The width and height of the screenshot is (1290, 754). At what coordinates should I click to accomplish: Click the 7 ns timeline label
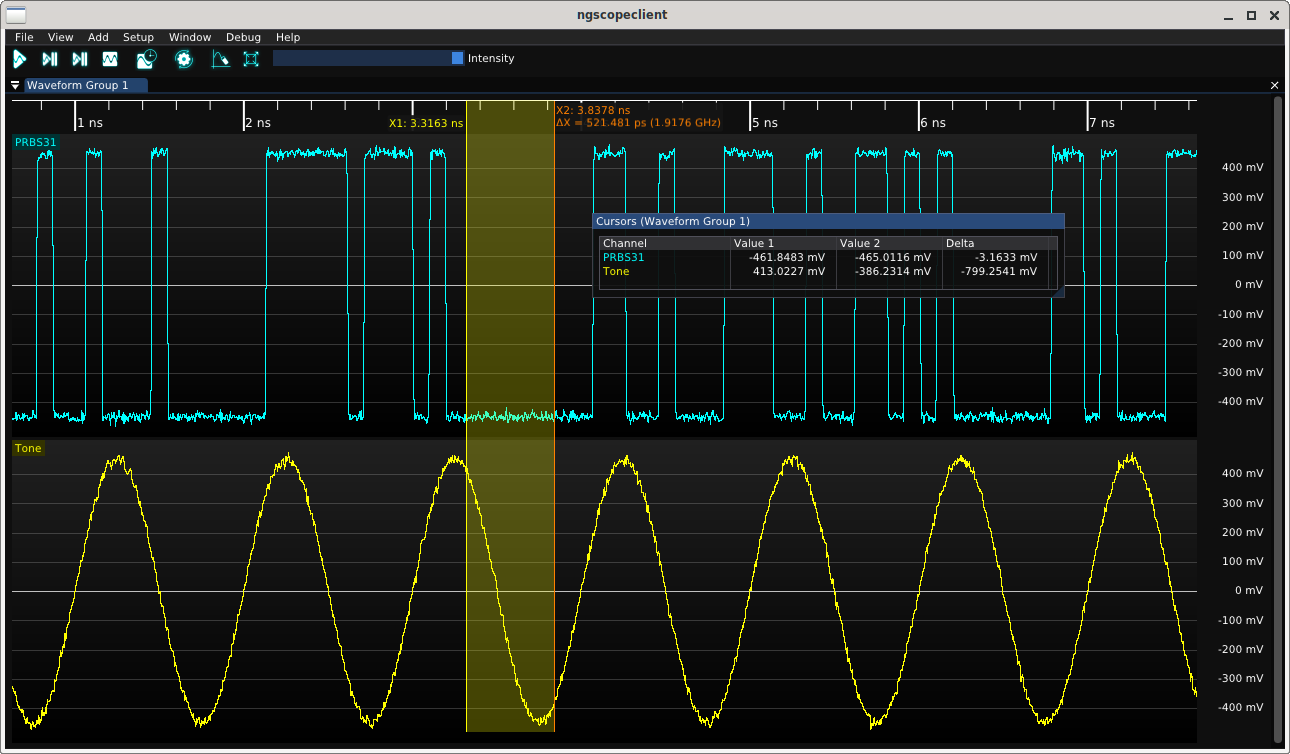(1101, 123)
